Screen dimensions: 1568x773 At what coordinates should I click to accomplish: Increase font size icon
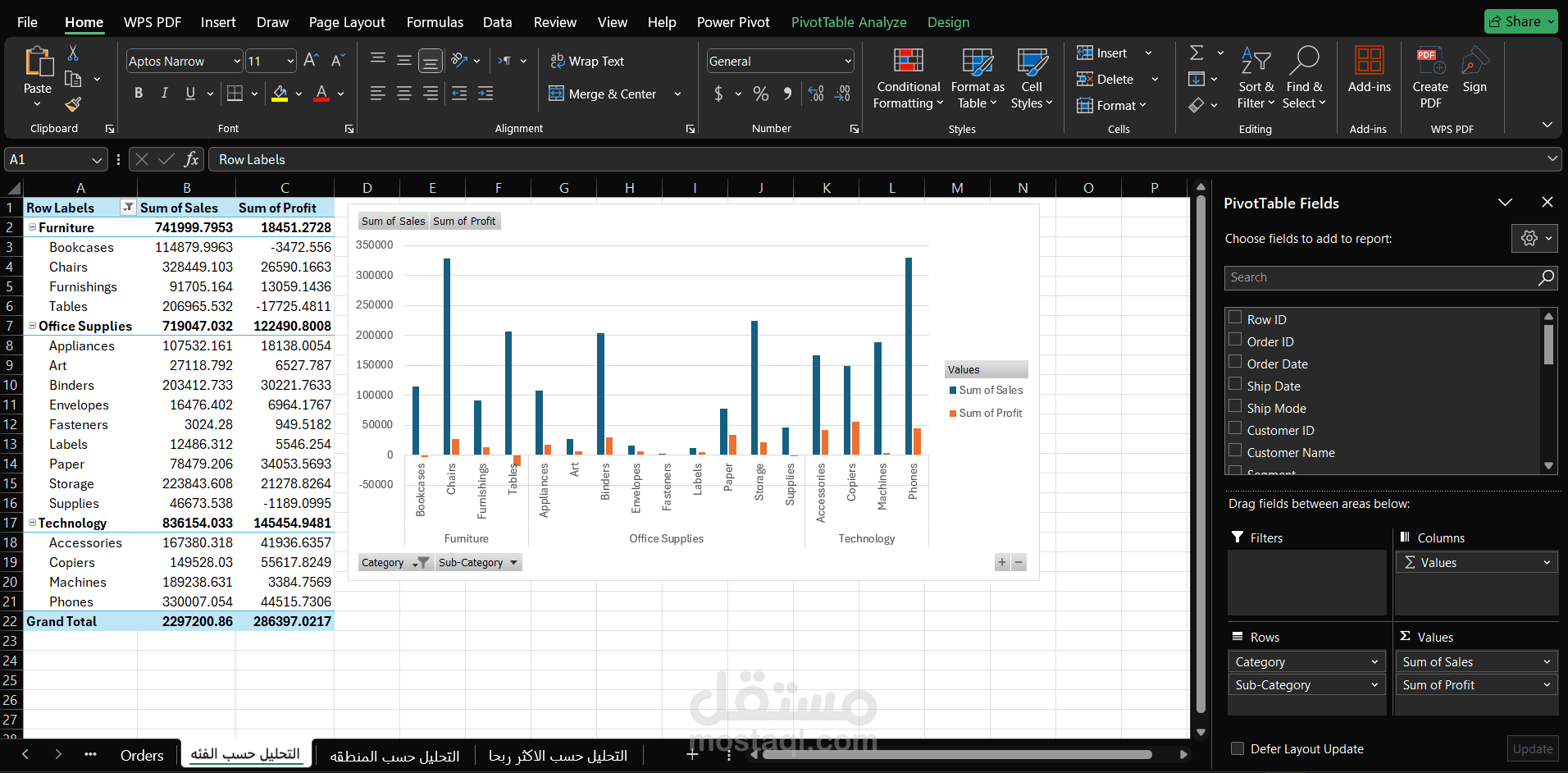[x=311, y=61]
